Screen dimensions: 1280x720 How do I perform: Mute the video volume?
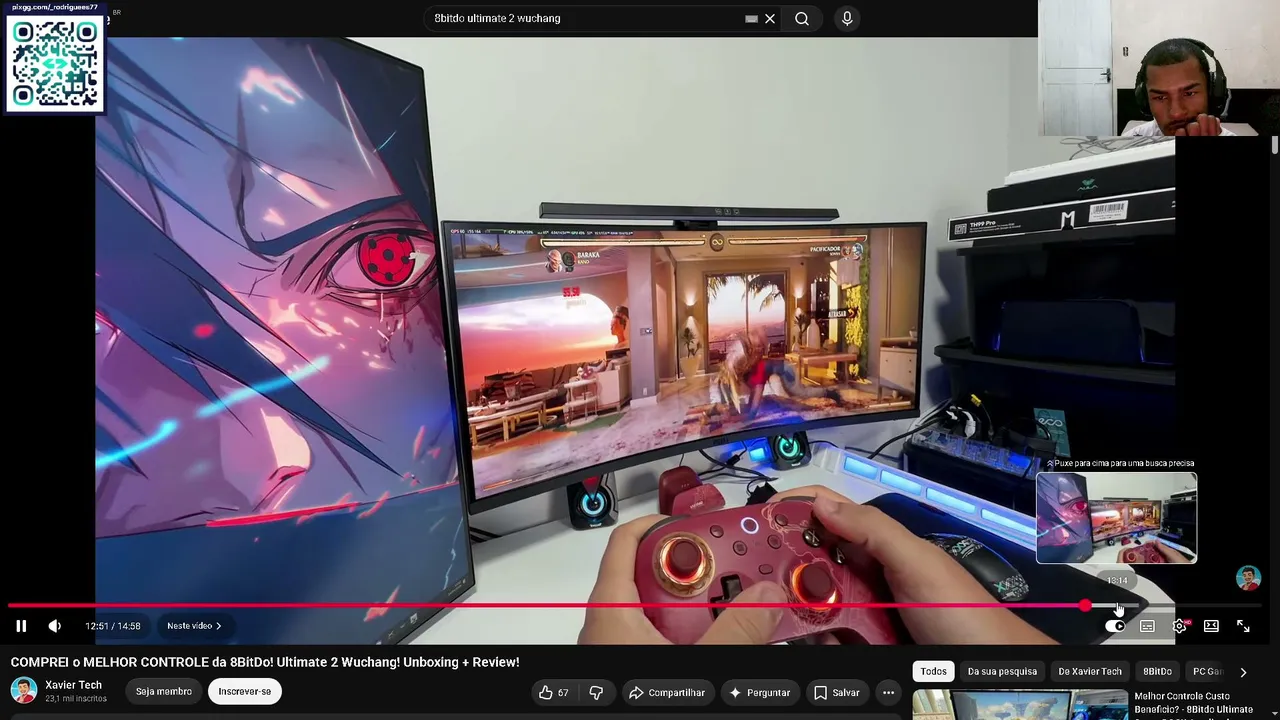coord(55,626)
